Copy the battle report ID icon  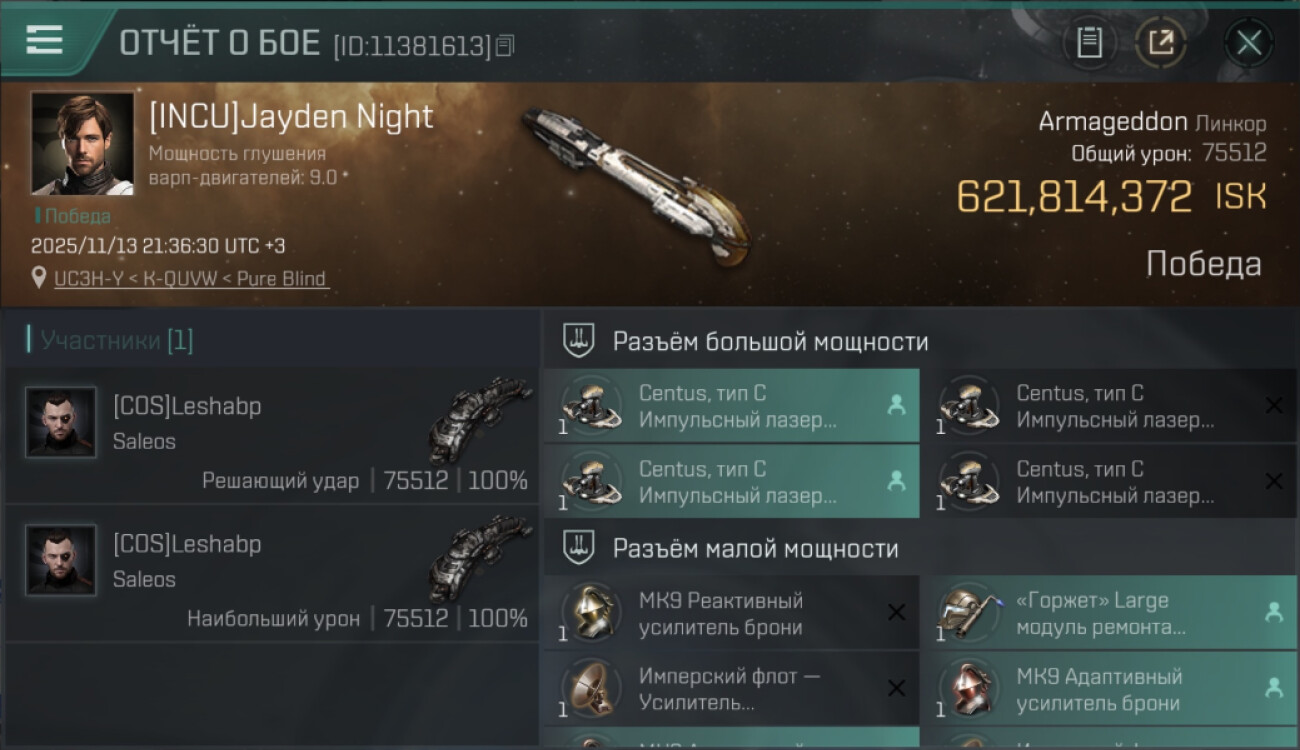pyautogui.click(x=505, y=45)
